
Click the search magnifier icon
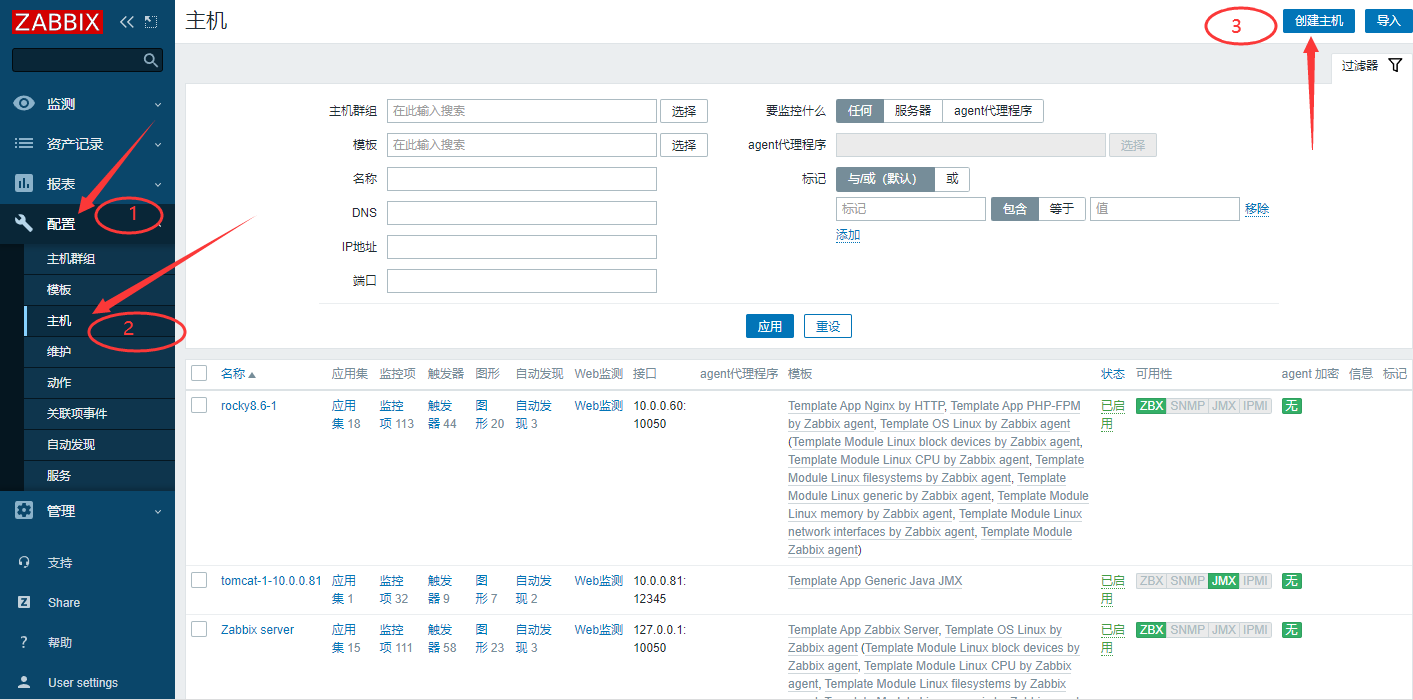pyautogui.click(x=151, y=60)
